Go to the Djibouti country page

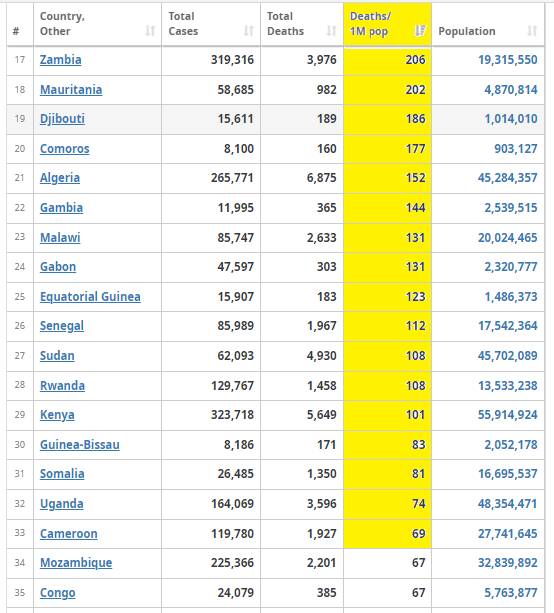62,119
